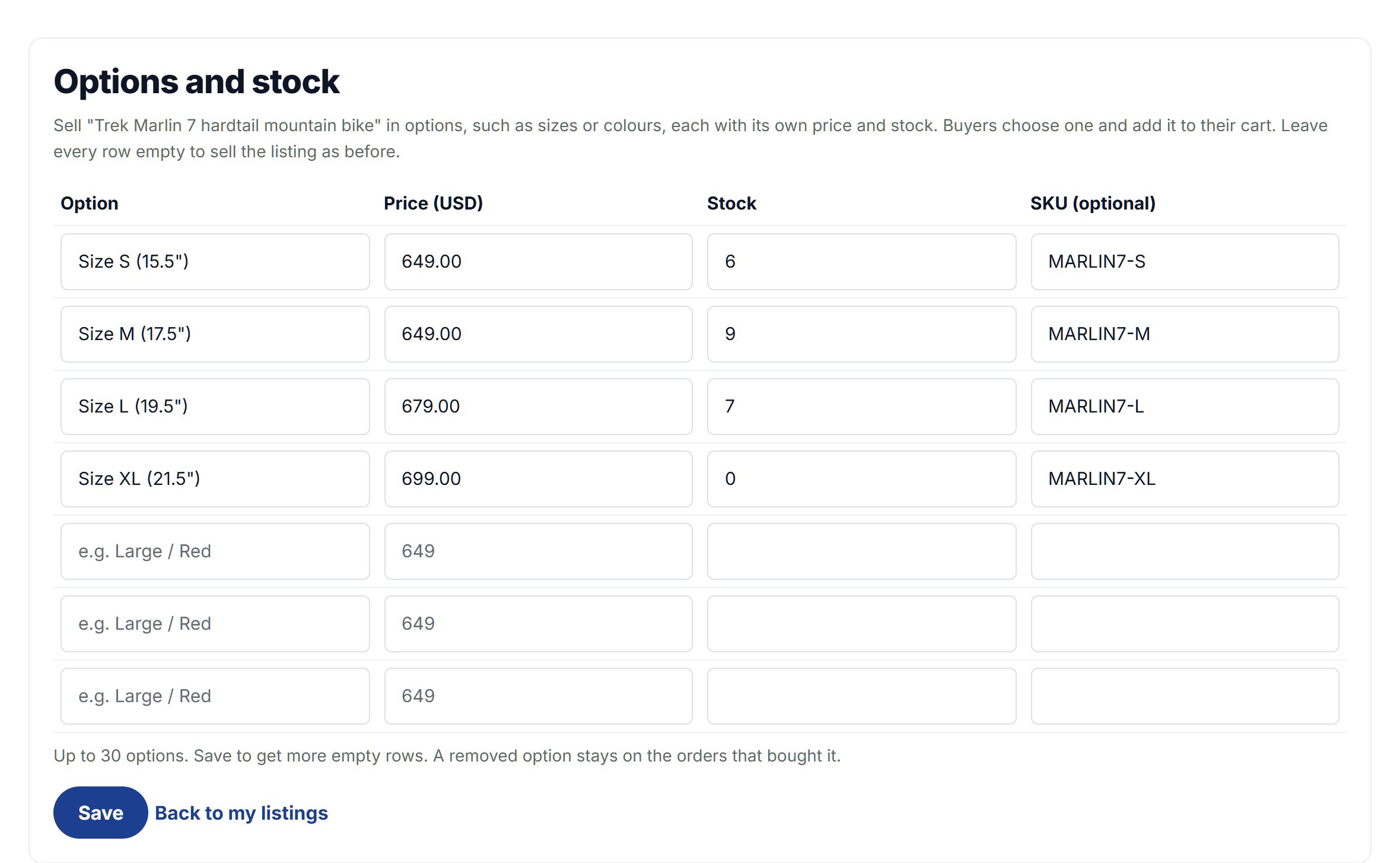This screenshot has height=863, width=1400.
Task: Edit the Size XL (21.5") option field
Action: (x=215, y=479)
